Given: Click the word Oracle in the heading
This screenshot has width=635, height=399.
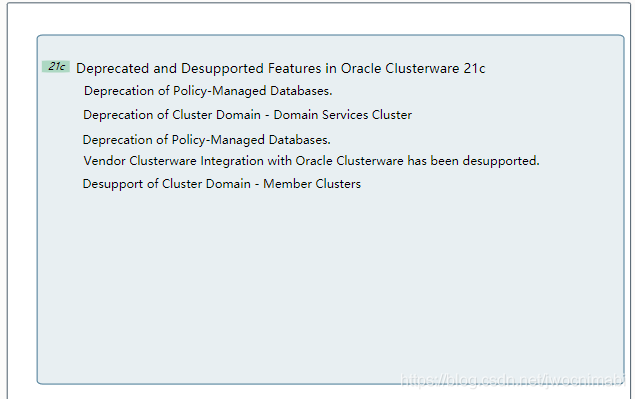Looking at the screenshot, I should click(x=361, y=68).
